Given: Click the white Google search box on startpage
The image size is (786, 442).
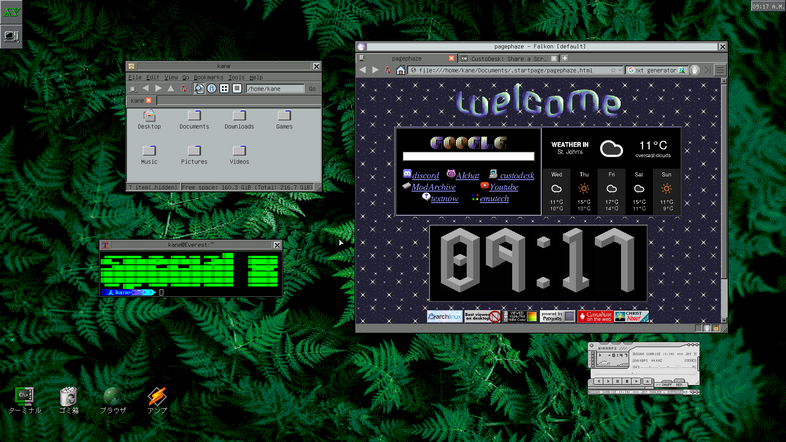Looking at the screenshot, I should [468, 156].
